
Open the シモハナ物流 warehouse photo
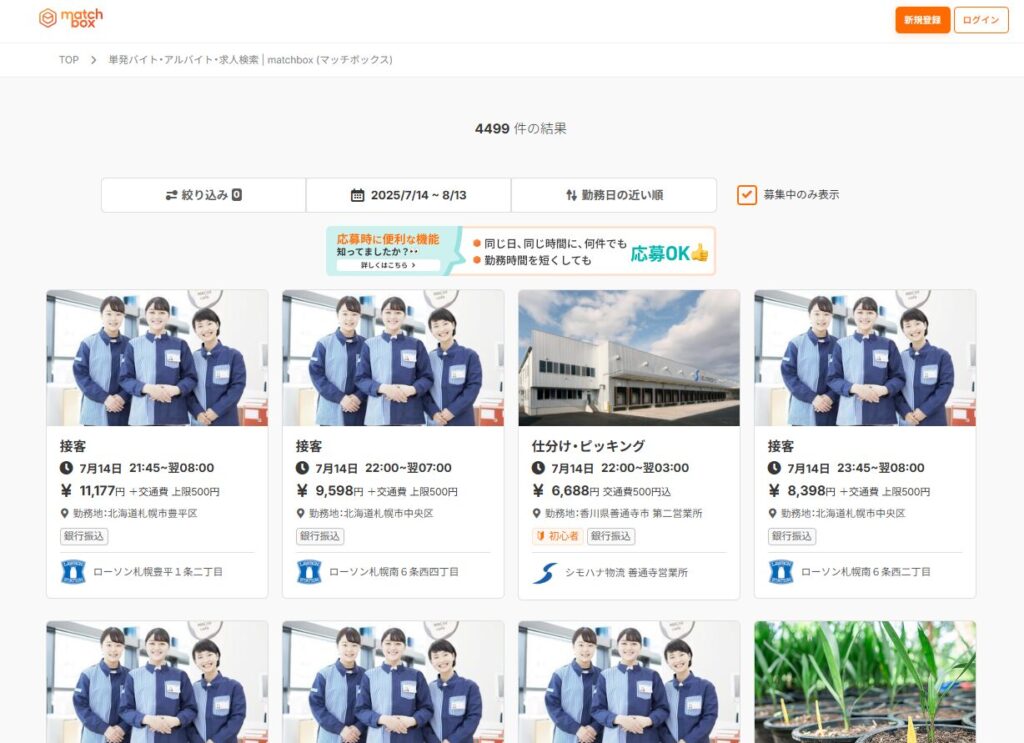[x=629, y=358]
